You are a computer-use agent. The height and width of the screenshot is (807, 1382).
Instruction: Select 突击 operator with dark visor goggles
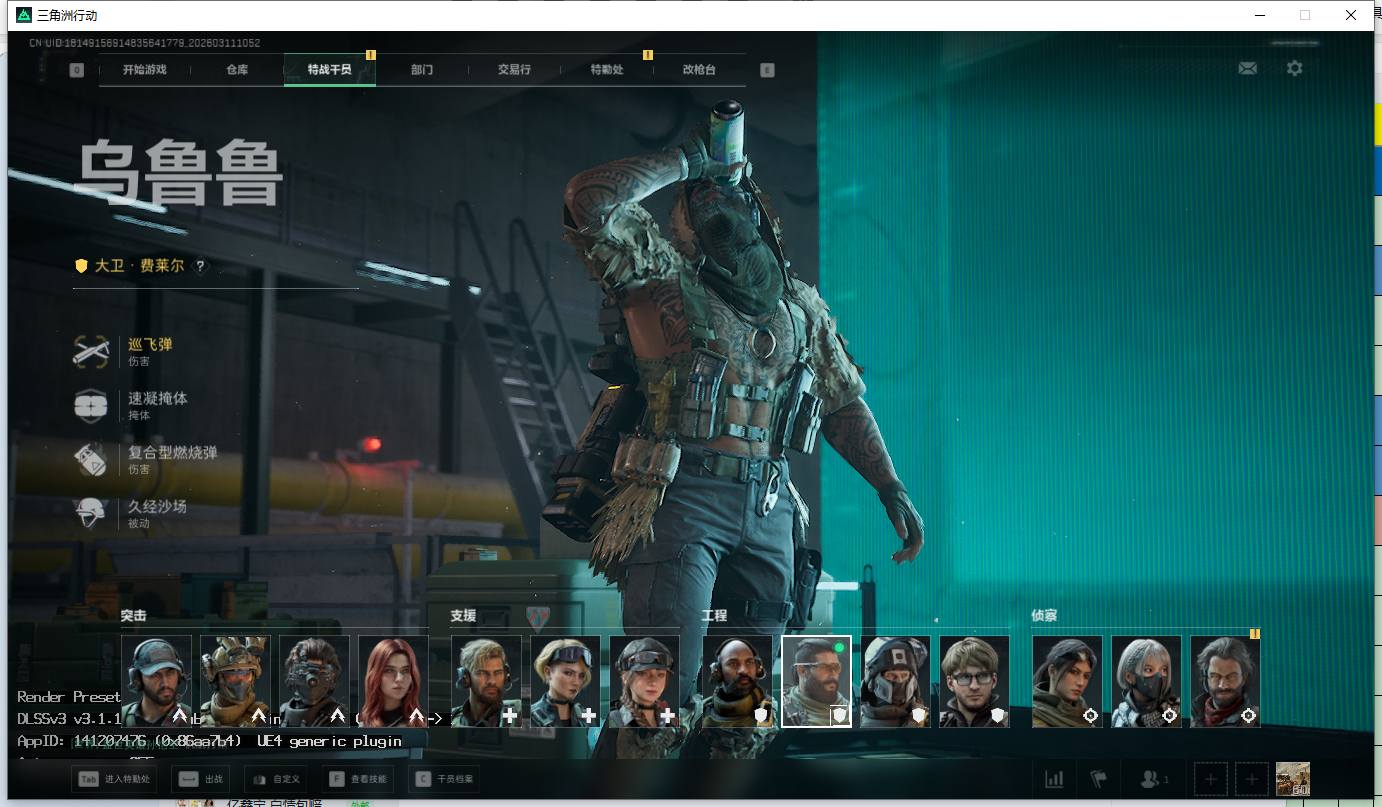point(314,681)
